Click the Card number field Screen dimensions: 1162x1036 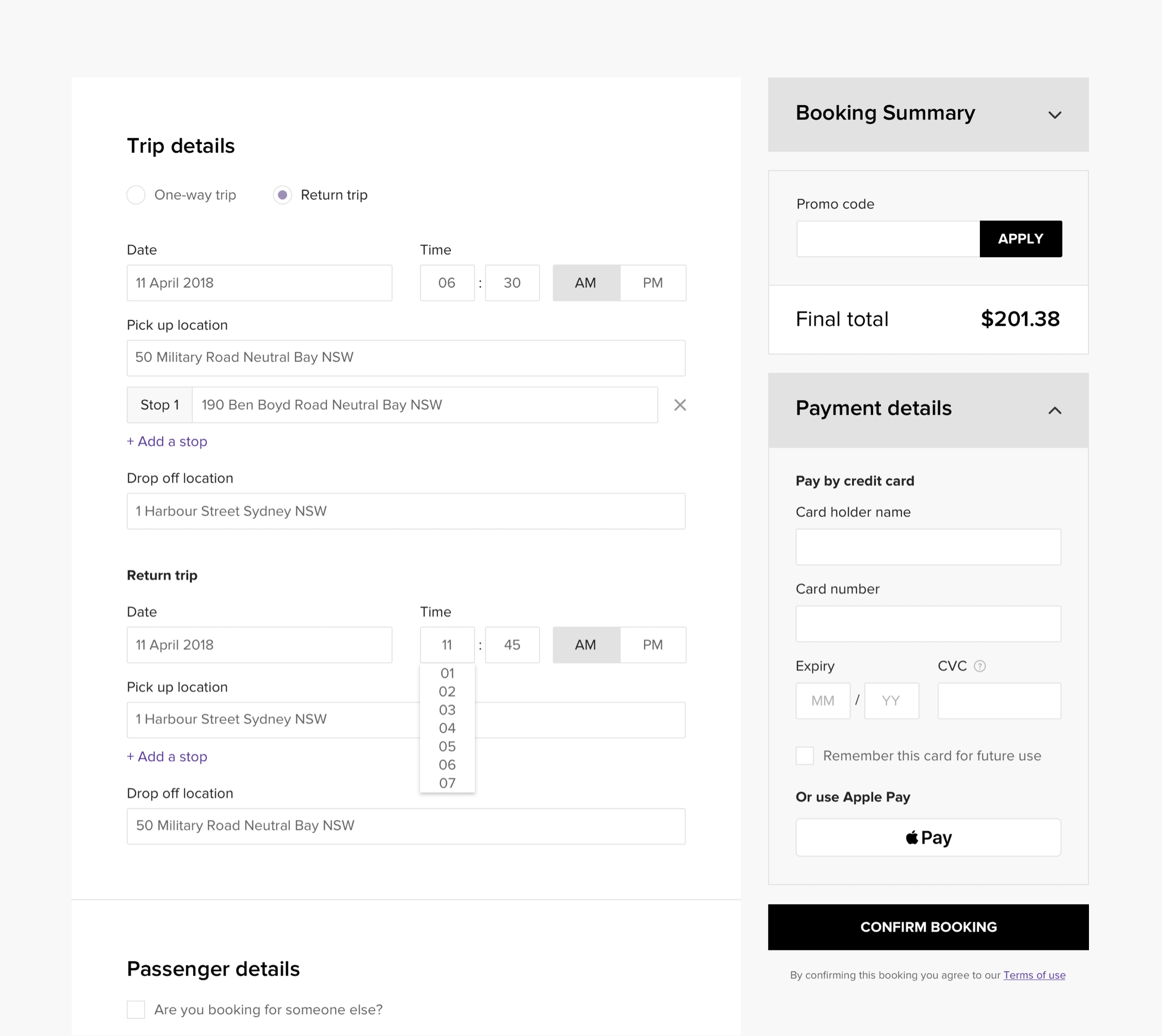tap(927, 624)
